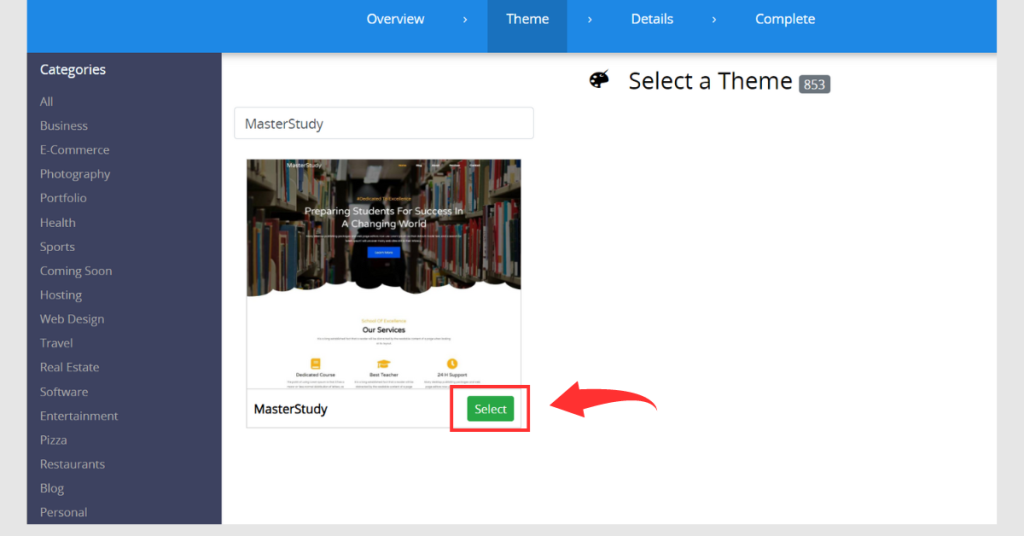The height and width of the screenshot is (536, 1024).
Task: Click the Select a Theme heading
Action: pos(710,81)
